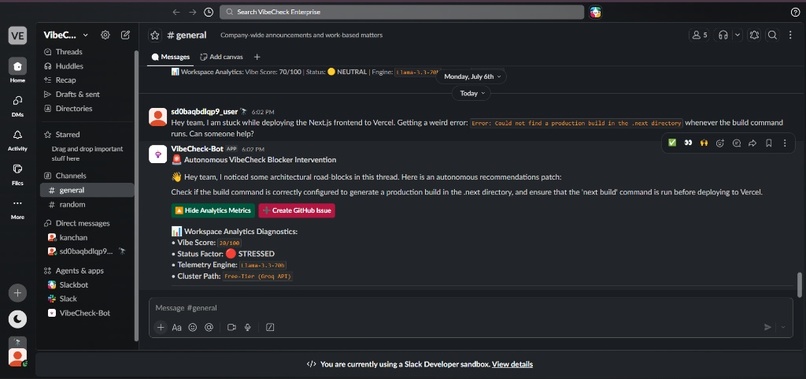
Task: Open the add reaction emoji picker in message toolbar
Action: (x=720, y=143)
